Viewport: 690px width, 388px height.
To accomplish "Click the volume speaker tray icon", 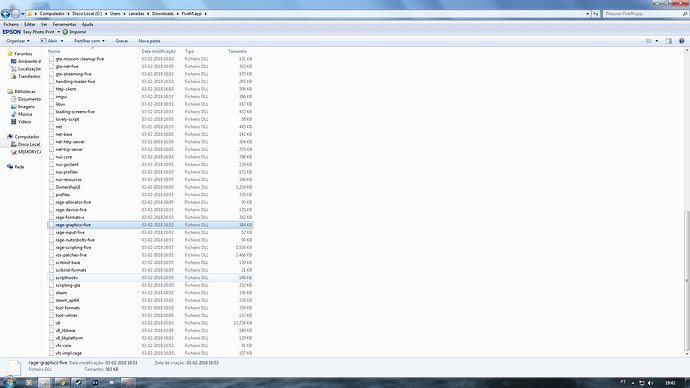I will click(650, 383).
